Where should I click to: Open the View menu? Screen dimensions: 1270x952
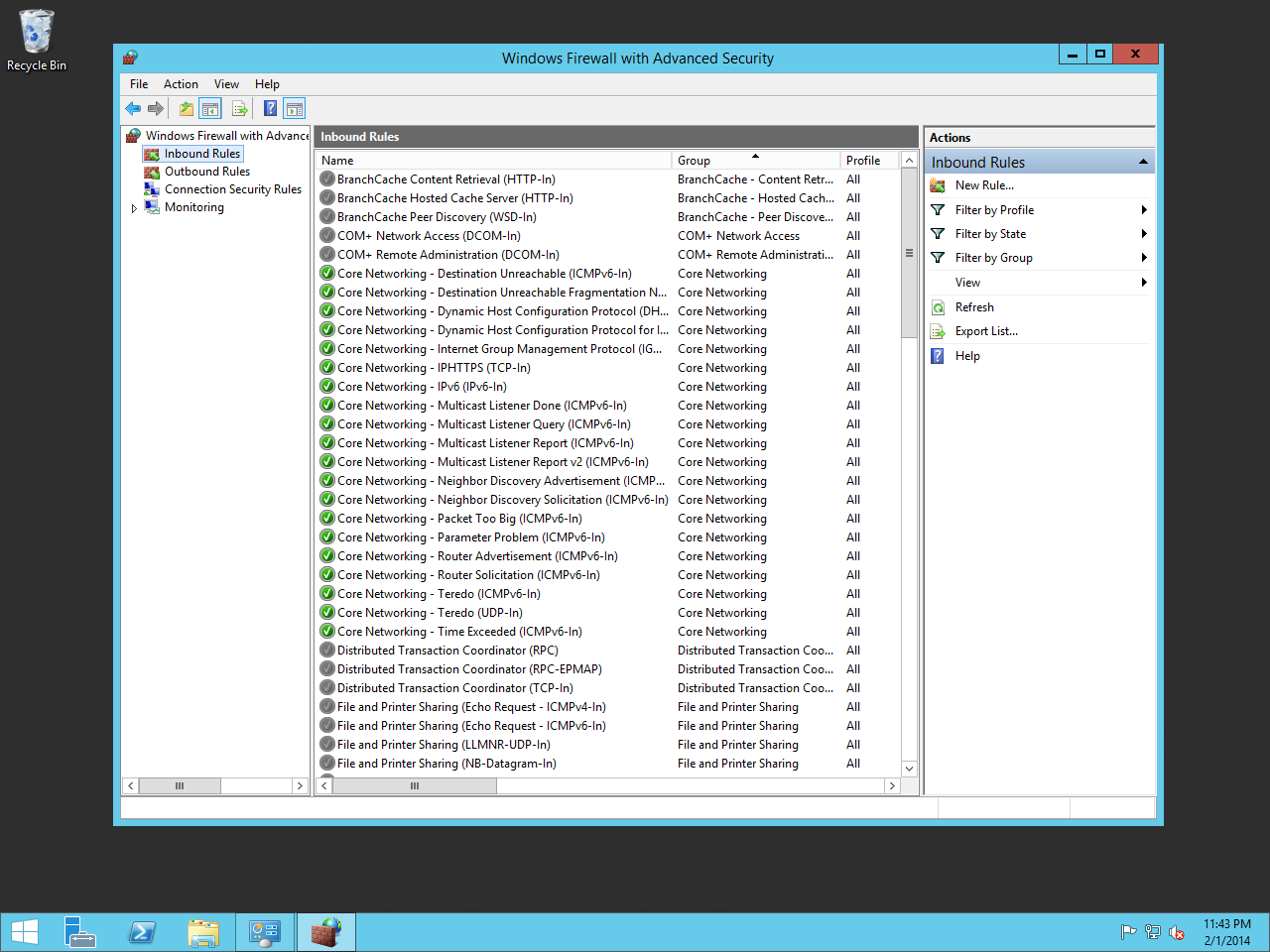click(x=226, y=84)
